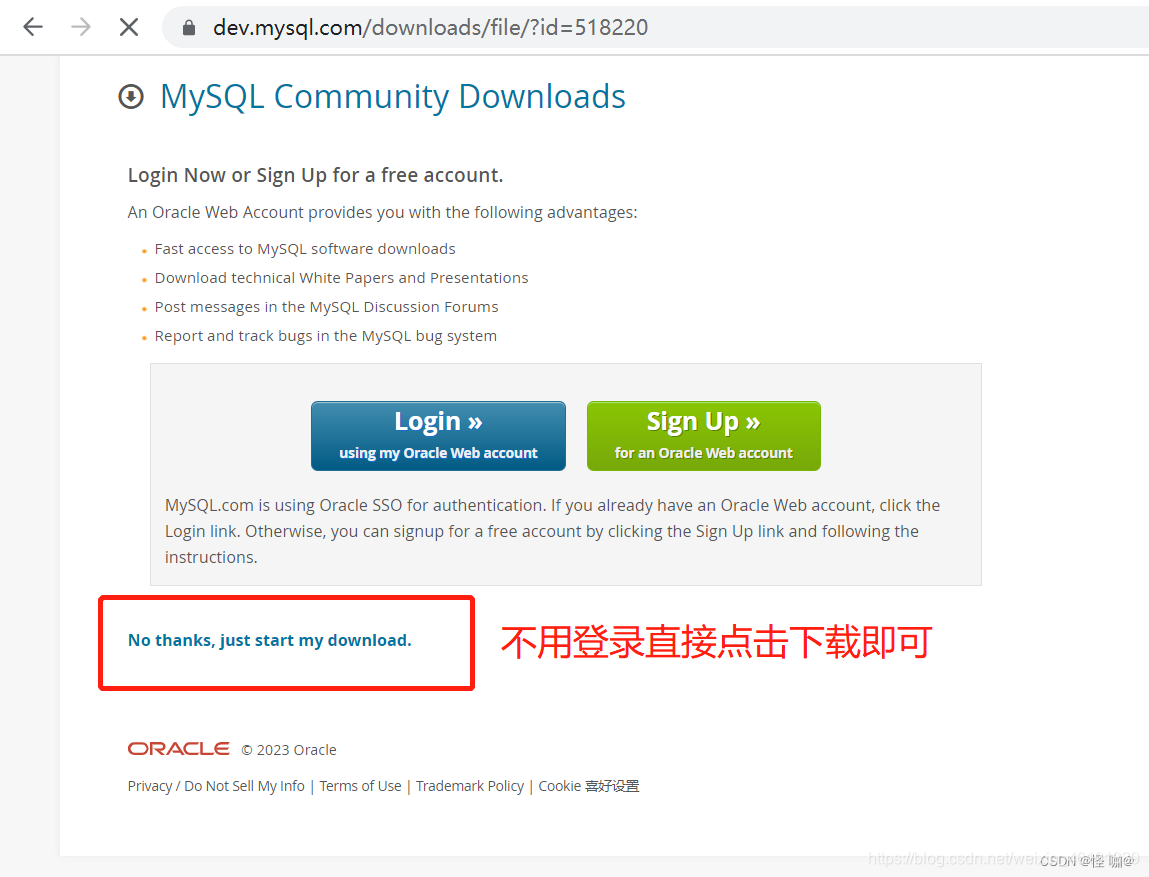Open the Cookie 喜好设置 link
This screenshot has height=877, width=1149.
point(588,786)
